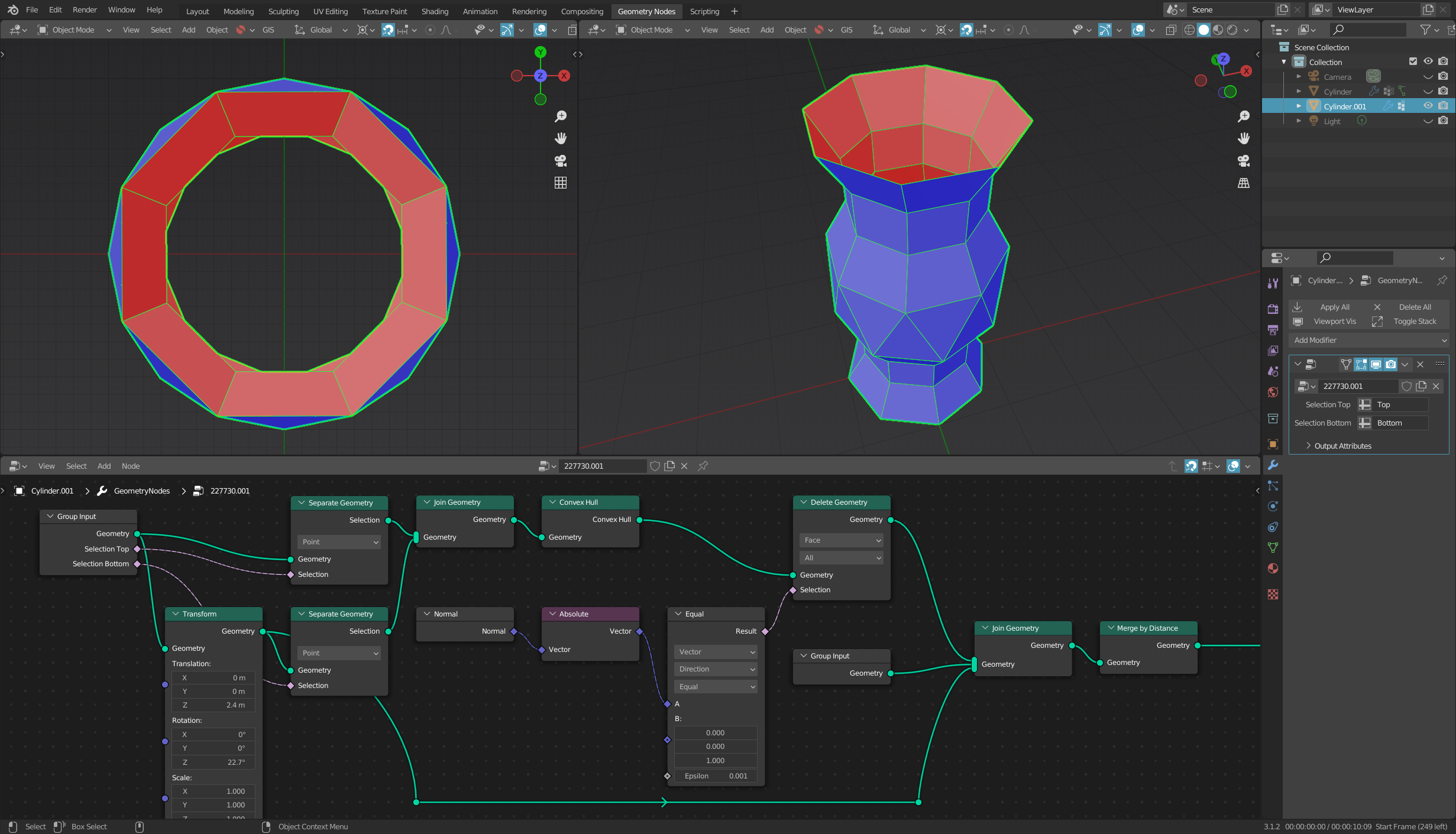1456x834 pixels.
Task: Click the camera view icon in right viewport
Action: 1244,161
